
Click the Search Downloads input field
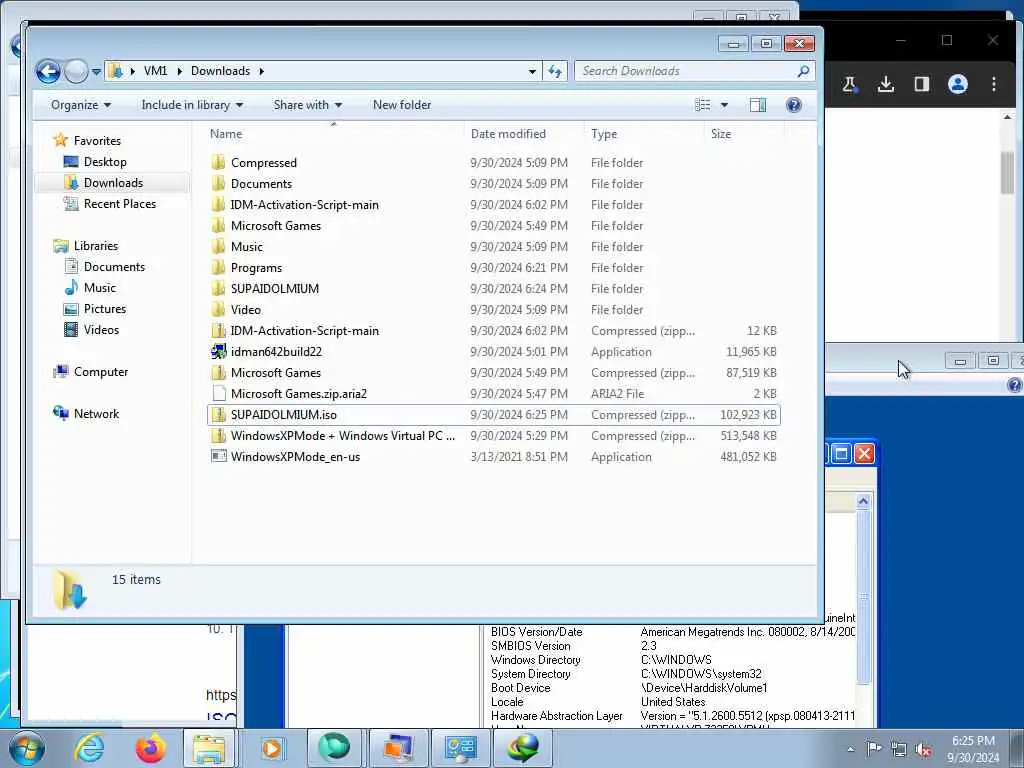686,71
